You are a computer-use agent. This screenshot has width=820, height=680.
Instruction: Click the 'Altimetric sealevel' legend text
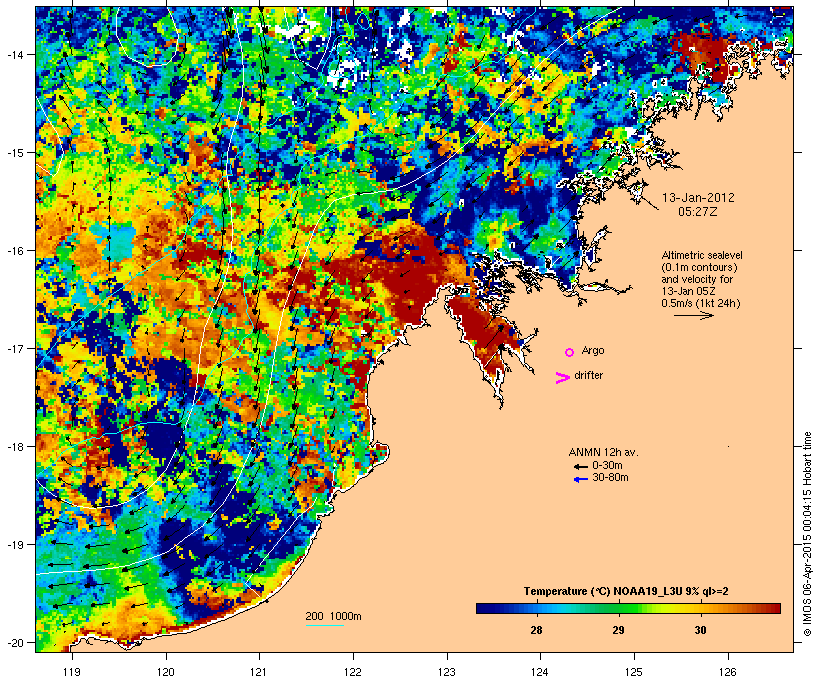[702, 255]
